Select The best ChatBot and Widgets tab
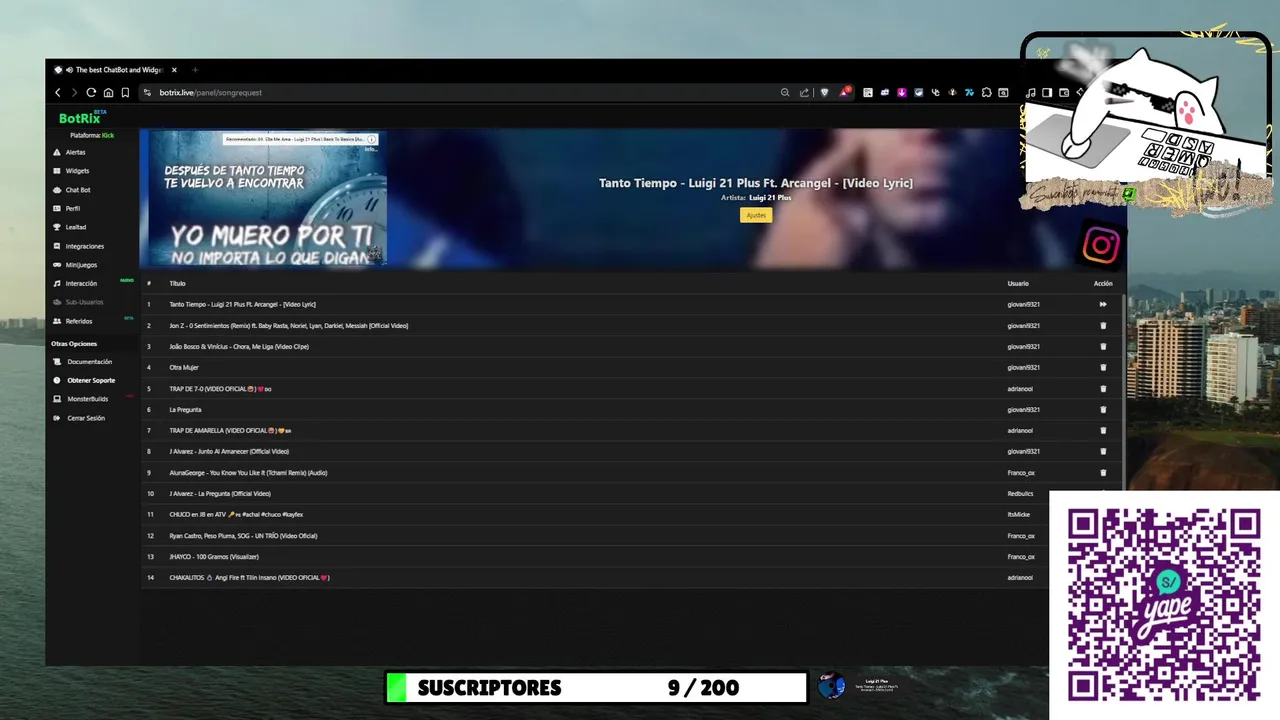1280x720 pixels. pyautogui.click(x=115, y=70)
